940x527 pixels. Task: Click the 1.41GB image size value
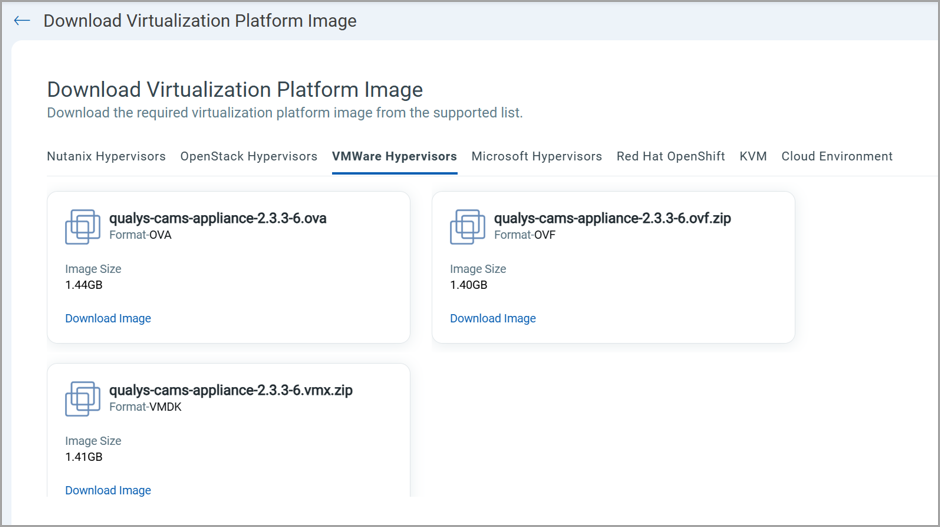point(84,457)
